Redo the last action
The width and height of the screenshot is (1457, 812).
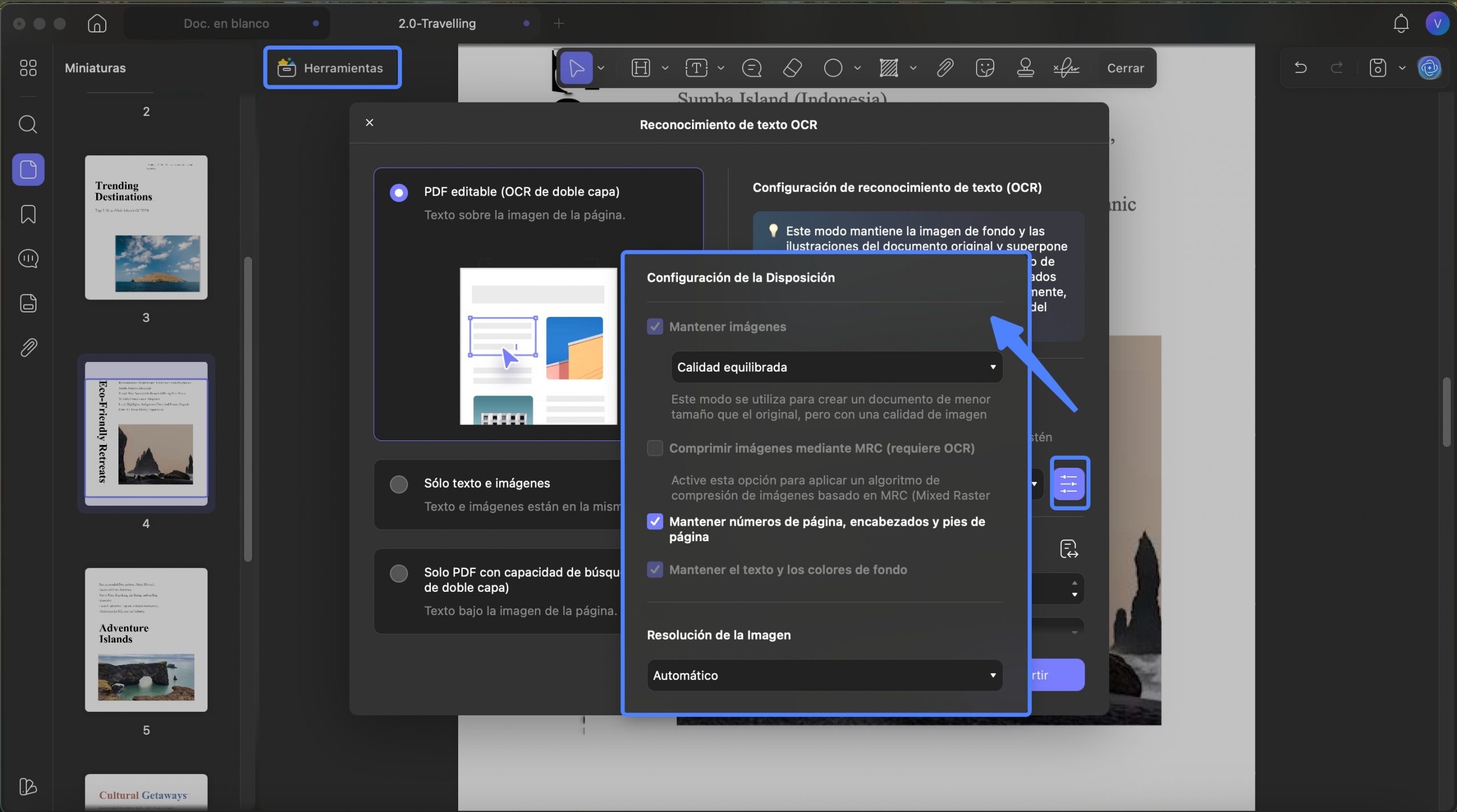(x=1336, y=68)
